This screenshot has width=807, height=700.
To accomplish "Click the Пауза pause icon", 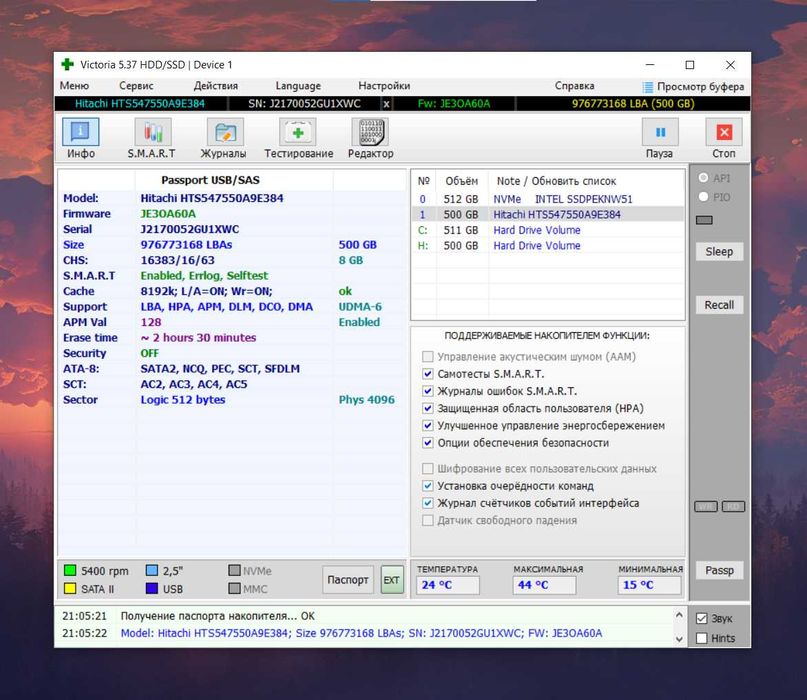I will [660, 132].
